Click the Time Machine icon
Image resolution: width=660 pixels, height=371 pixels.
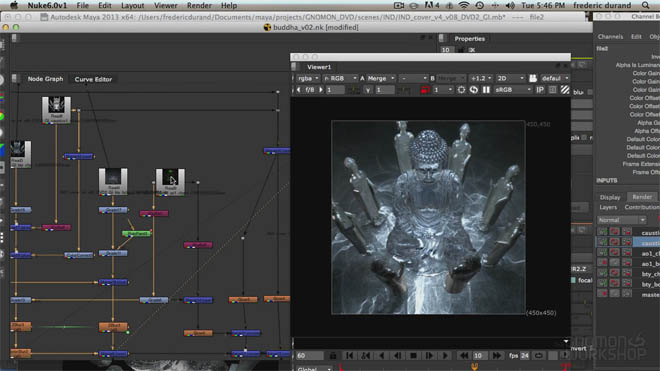[479, 5]
